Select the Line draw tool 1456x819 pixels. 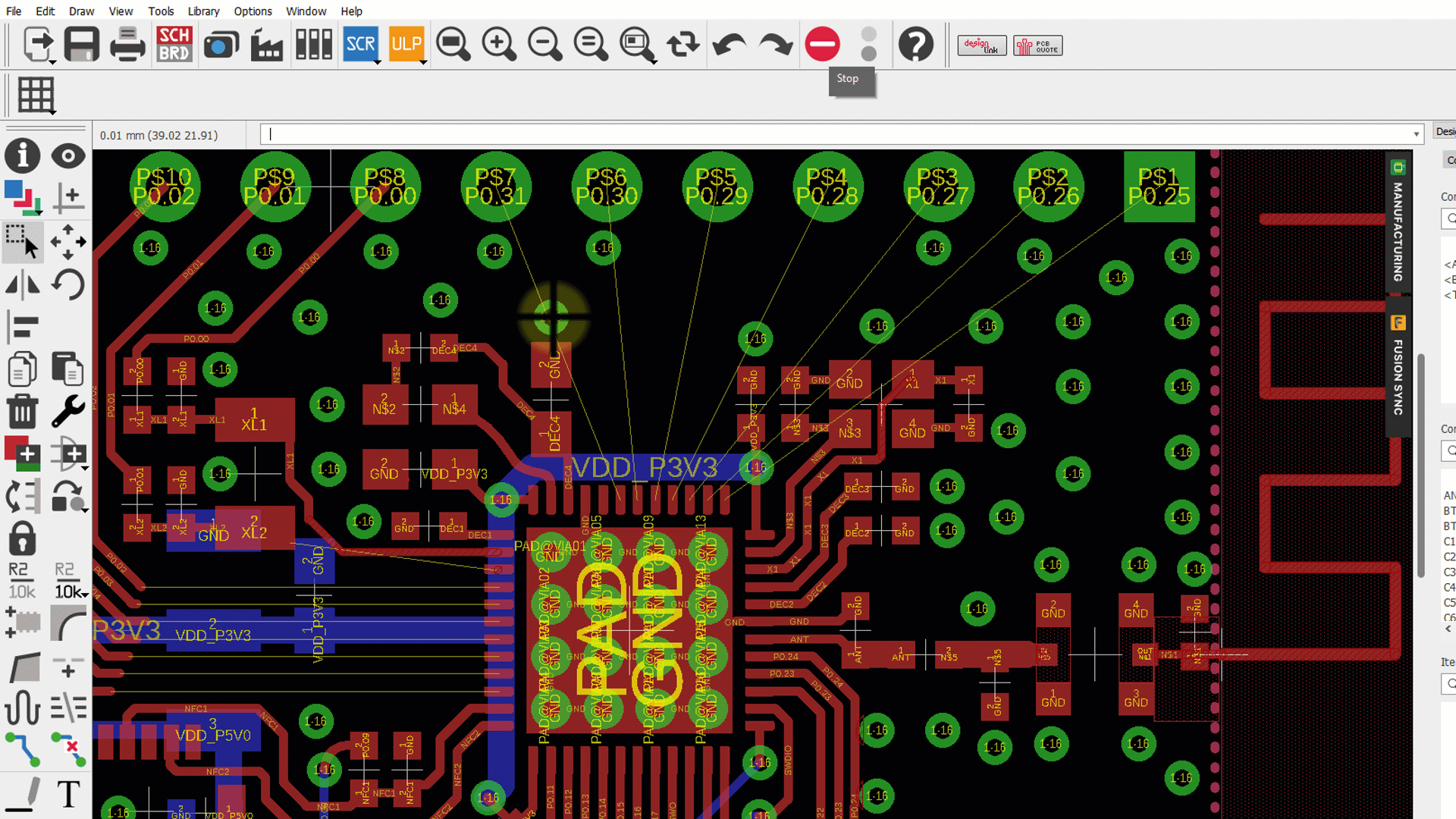[x=23, y=794]
